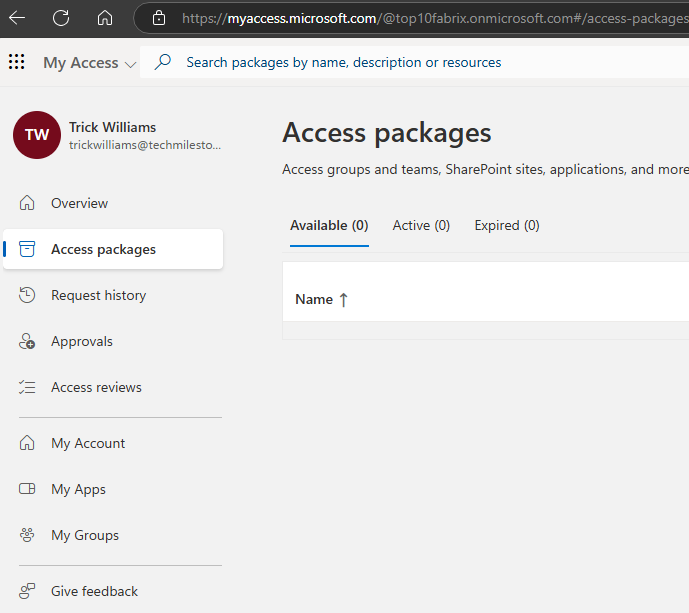
Task: Sort by the Name column arrow
Action: [343, 299]
